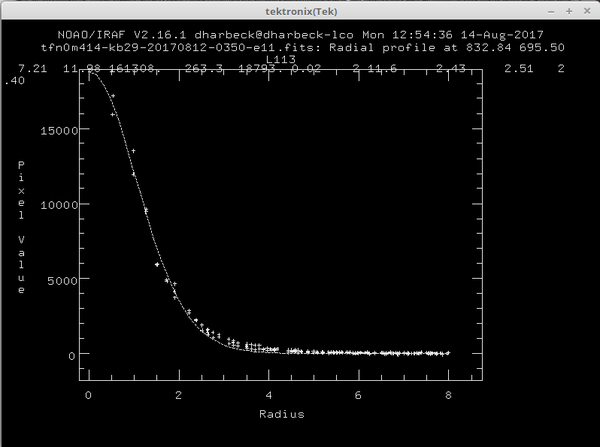Click the 2 tick label on the x-axis
Image resolution: width=600 pixels, height=447 pixels.
click(178, 396)
